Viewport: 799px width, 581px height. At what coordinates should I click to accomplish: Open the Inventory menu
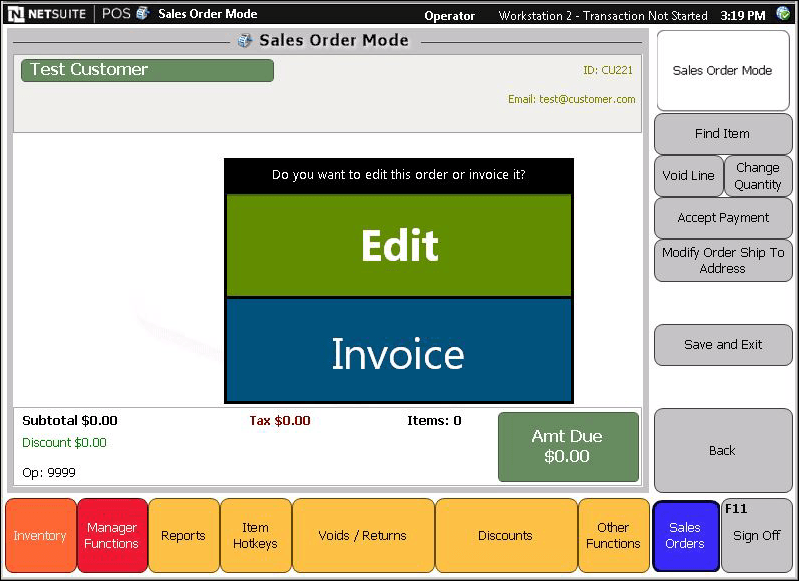point(41,536)
